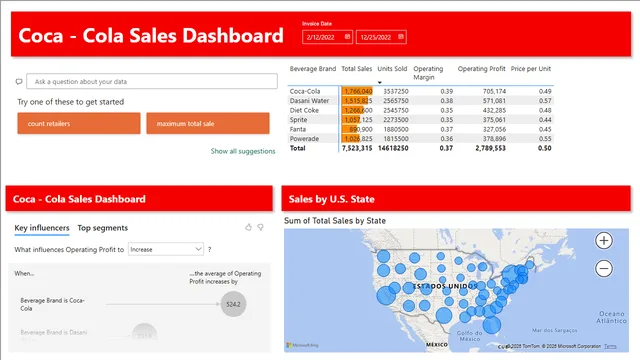Click the question mark help next to Increase dropdown
Image resolution: width=640 pixels, height=360 pixels.
click(x=209, y=249)
